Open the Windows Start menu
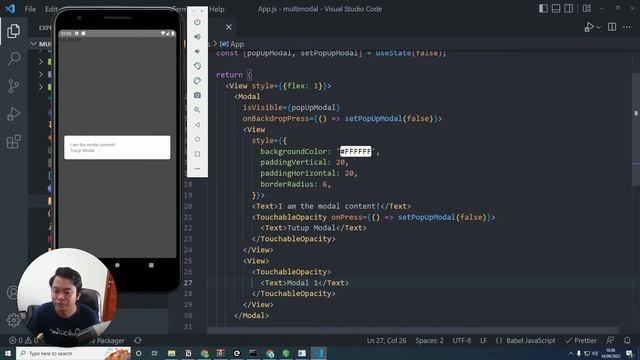640x360 pixels. coord(8,353)
